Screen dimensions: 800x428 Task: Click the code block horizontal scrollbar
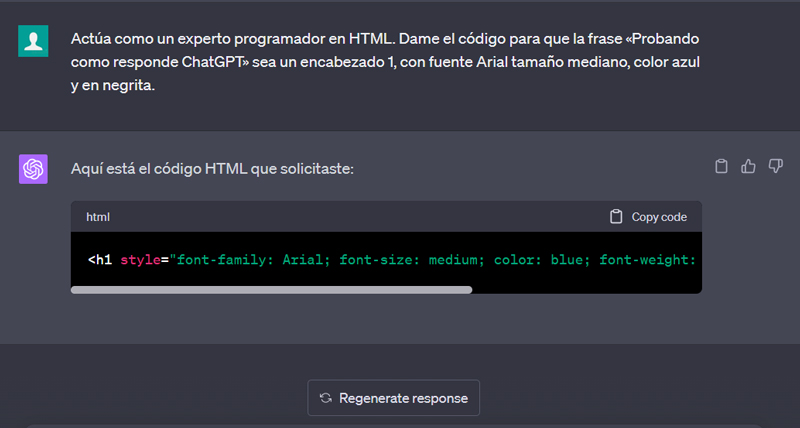click(271, 290)
